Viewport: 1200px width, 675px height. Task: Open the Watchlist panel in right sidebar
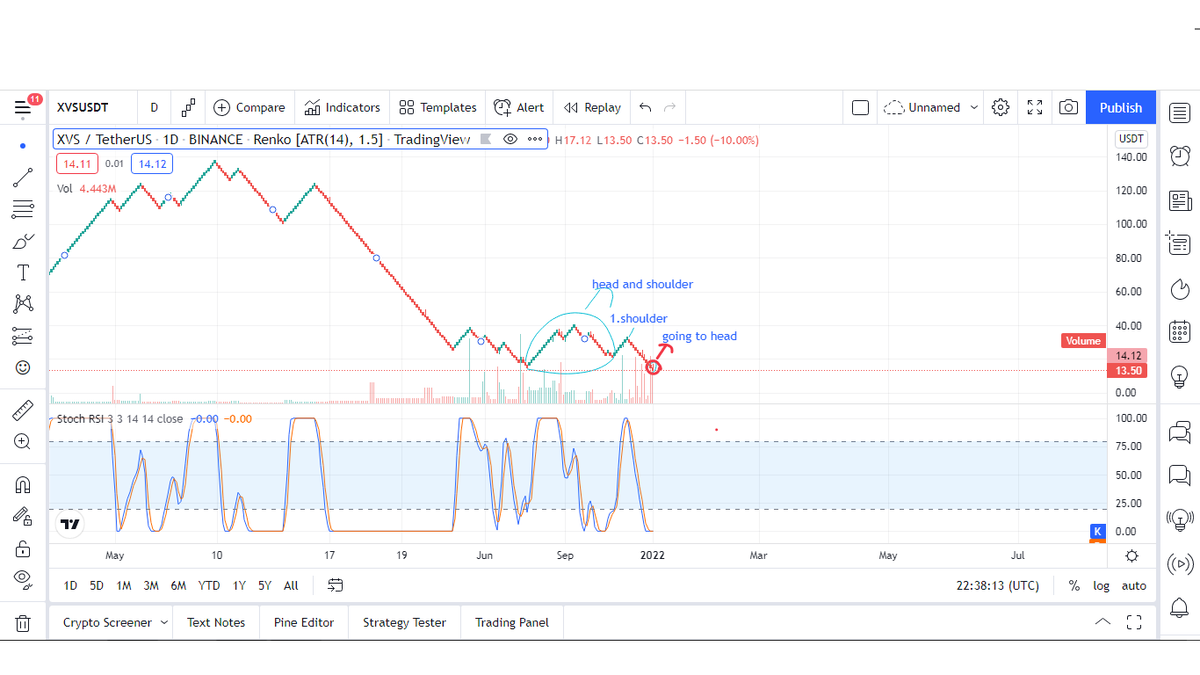pyautogui.click(x=1180, y=112)
